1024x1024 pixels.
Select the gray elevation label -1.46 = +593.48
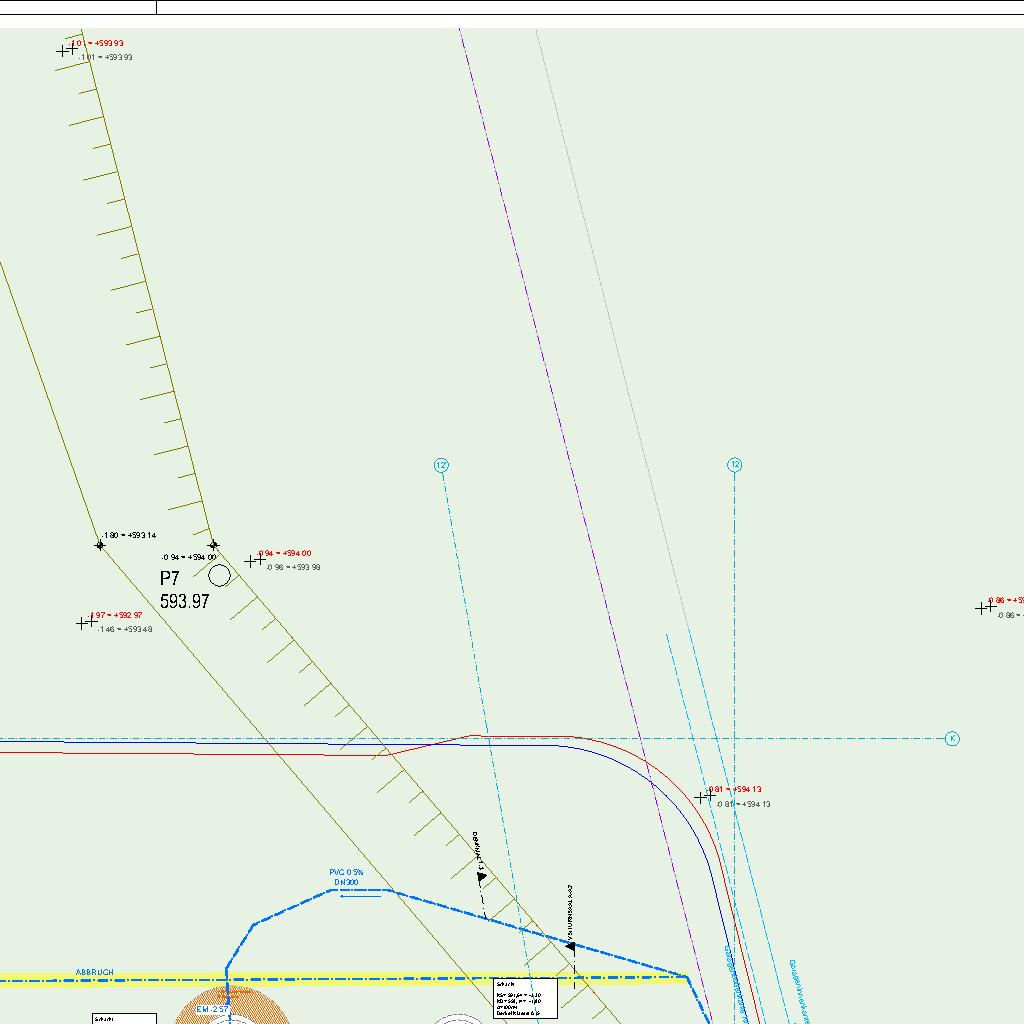click(x=125, y=630)
